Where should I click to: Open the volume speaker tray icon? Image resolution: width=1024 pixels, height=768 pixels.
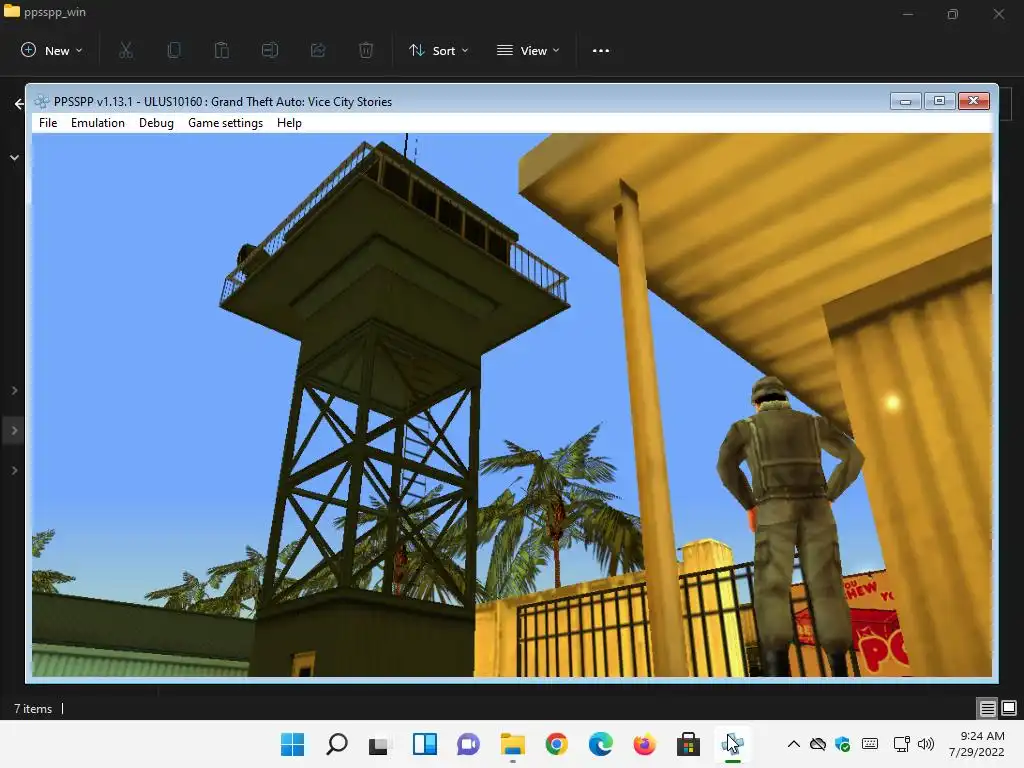(x=925, y=744)
